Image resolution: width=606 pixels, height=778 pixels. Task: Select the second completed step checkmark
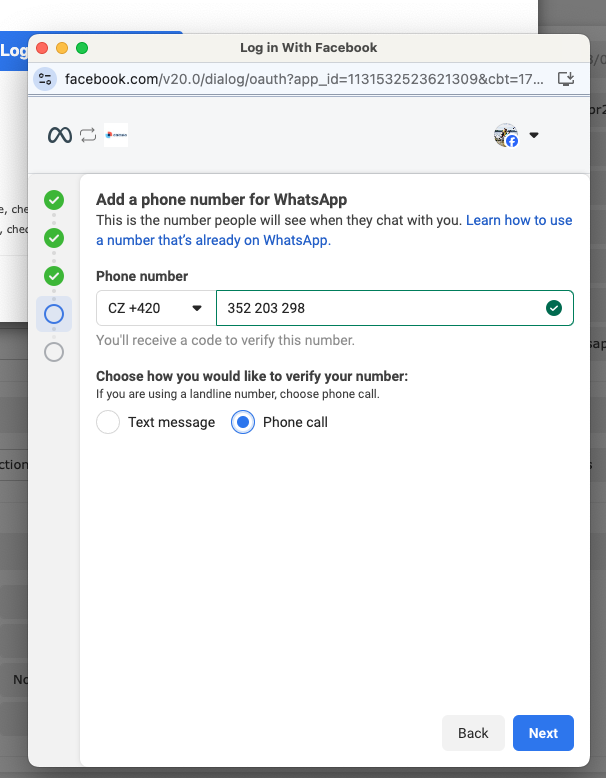click(54, 238)
